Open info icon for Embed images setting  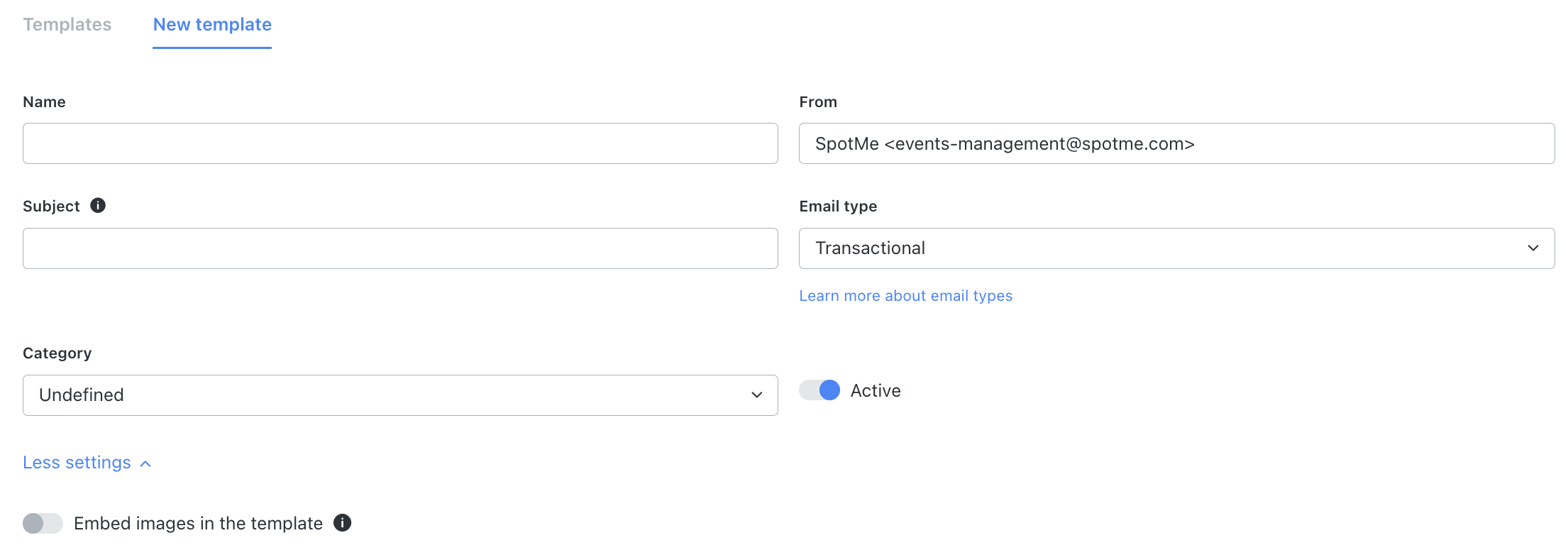[343, 523]
